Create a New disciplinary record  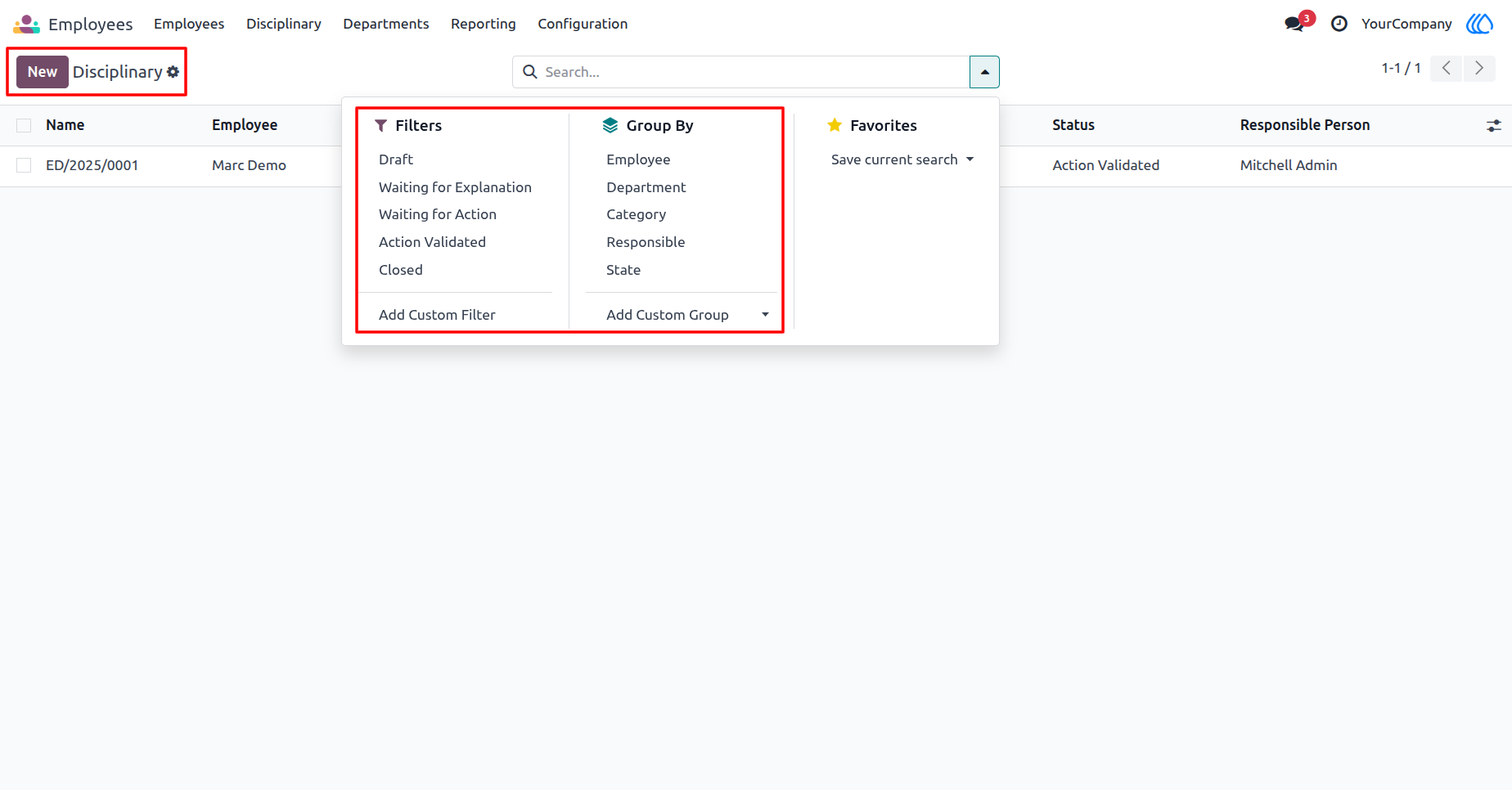[43, 72]
